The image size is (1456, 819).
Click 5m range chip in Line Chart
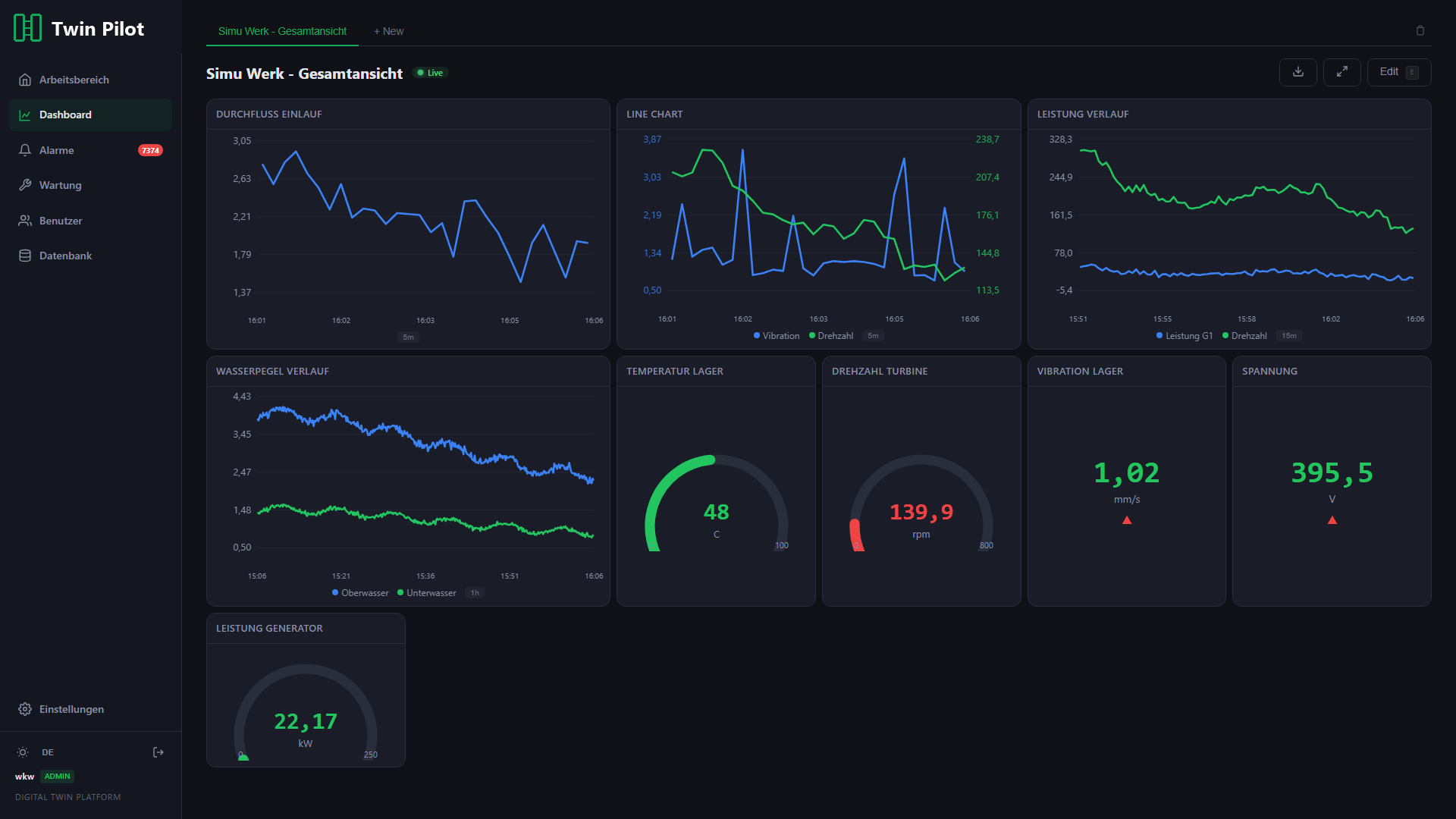pyautogui.click(x=873, y=336)
